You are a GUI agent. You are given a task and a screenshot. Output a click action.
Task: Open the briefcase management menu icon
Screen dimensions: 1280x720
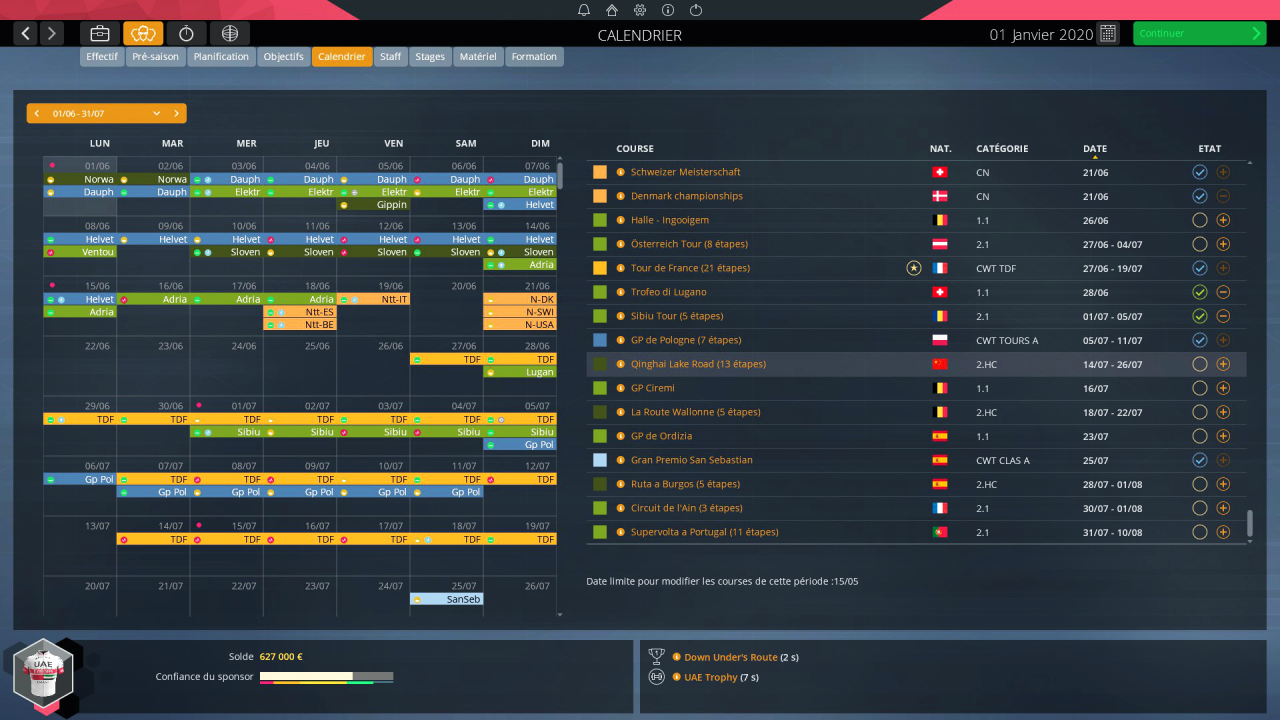click(x=99, y=33)
